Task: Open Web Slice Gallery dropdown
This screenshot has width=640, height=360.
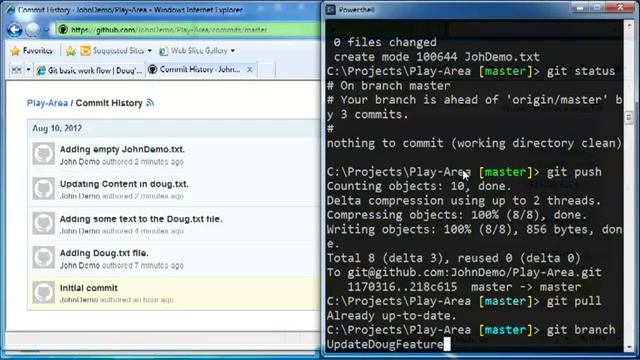Action: click(x=197, y=51)
